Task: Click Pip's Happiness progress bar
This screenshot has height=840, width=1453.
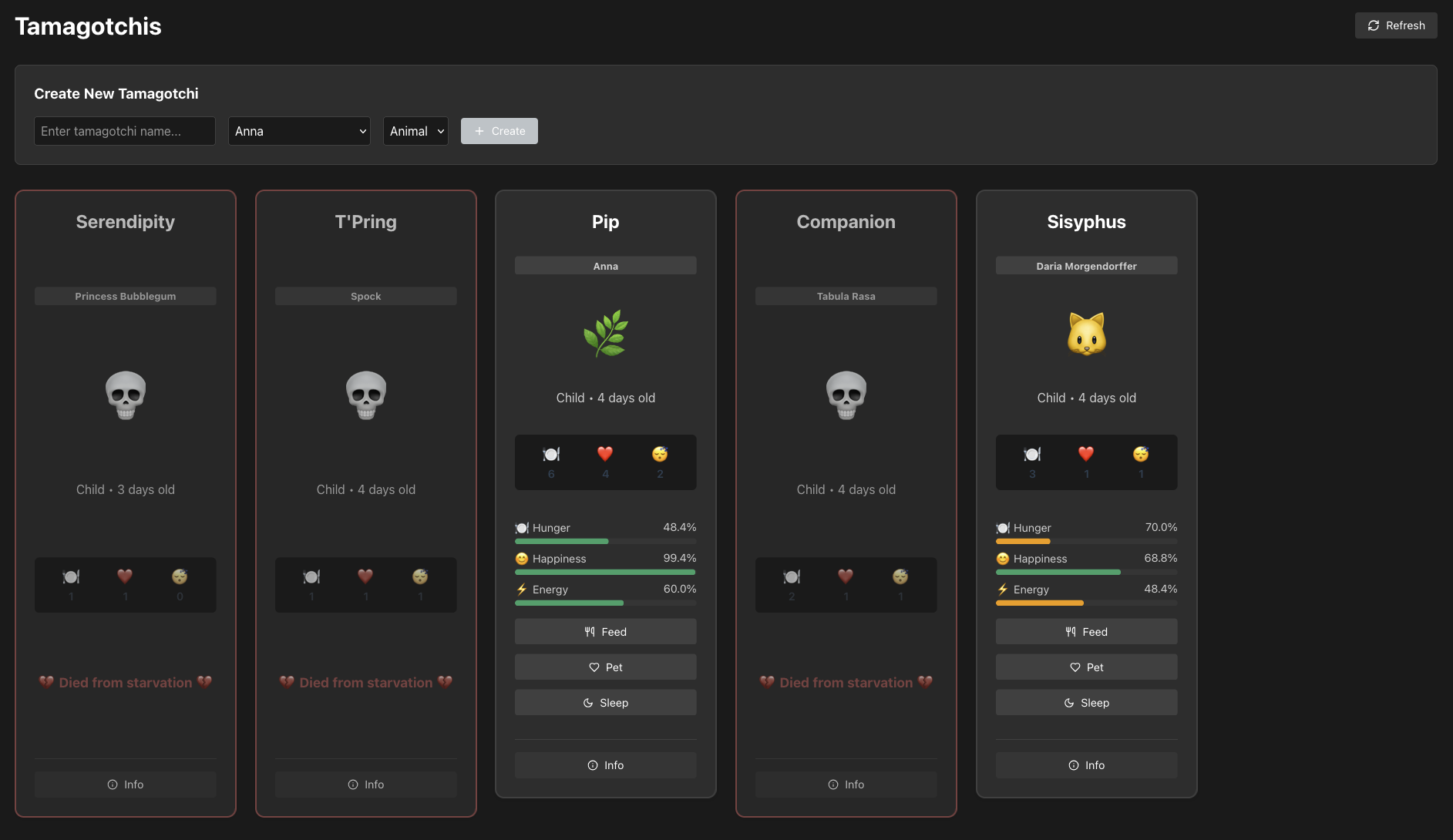Action: click(x=605, y=573)
